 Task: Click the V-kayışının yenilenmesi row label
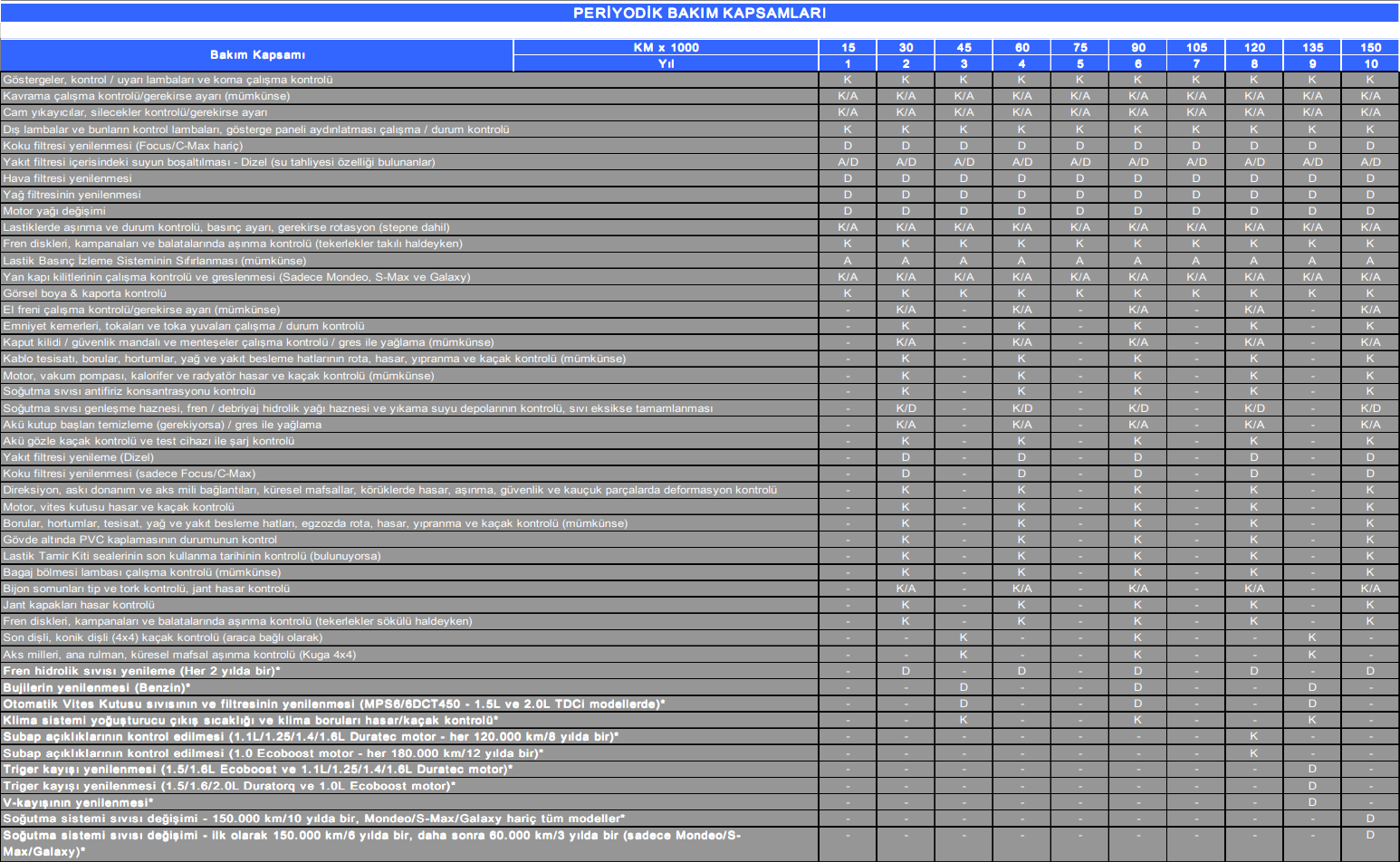click(78, 802)
